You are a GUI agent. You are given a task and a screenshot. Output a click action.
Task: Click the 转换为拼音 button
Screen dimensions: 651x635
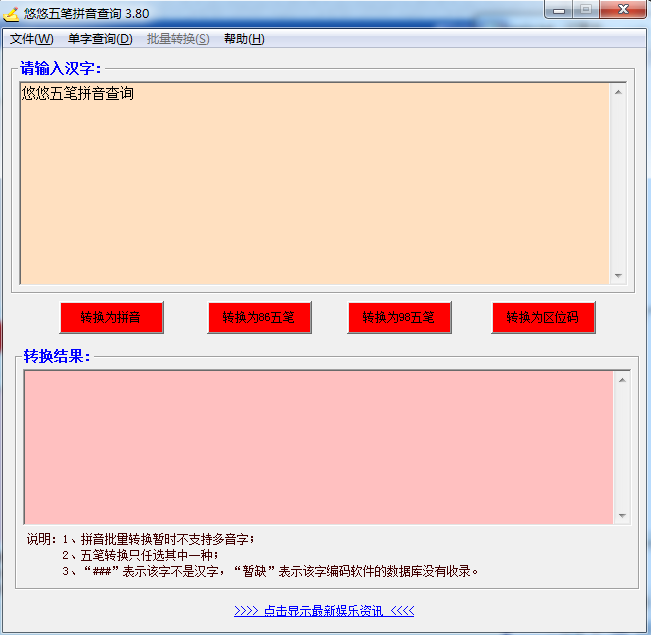111,318
